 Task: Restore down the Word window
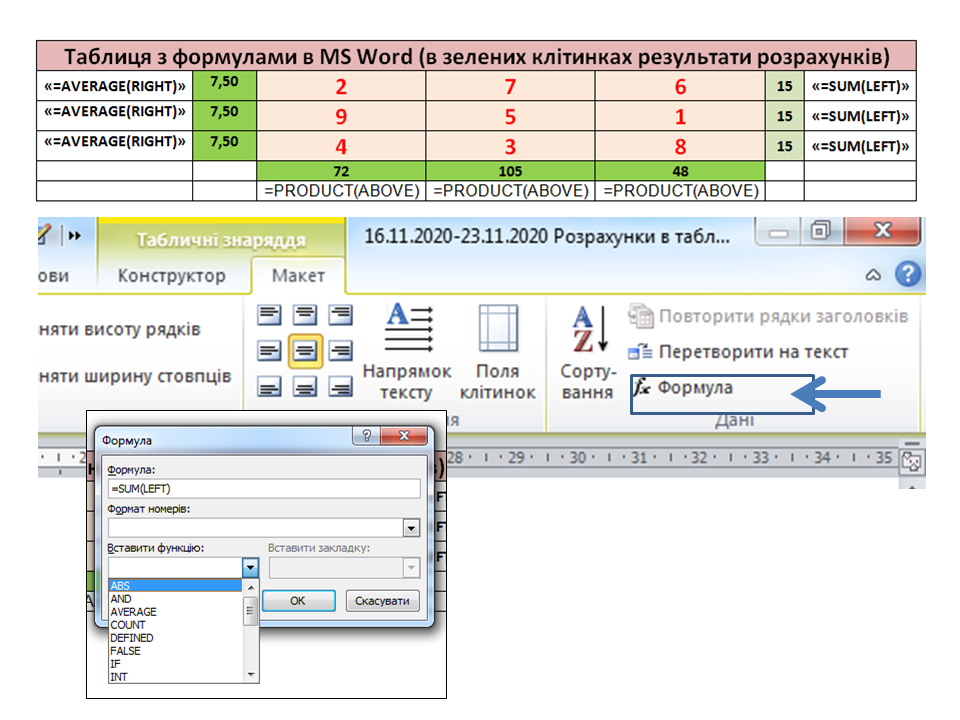pyautogui.click(x=821, y=231)
